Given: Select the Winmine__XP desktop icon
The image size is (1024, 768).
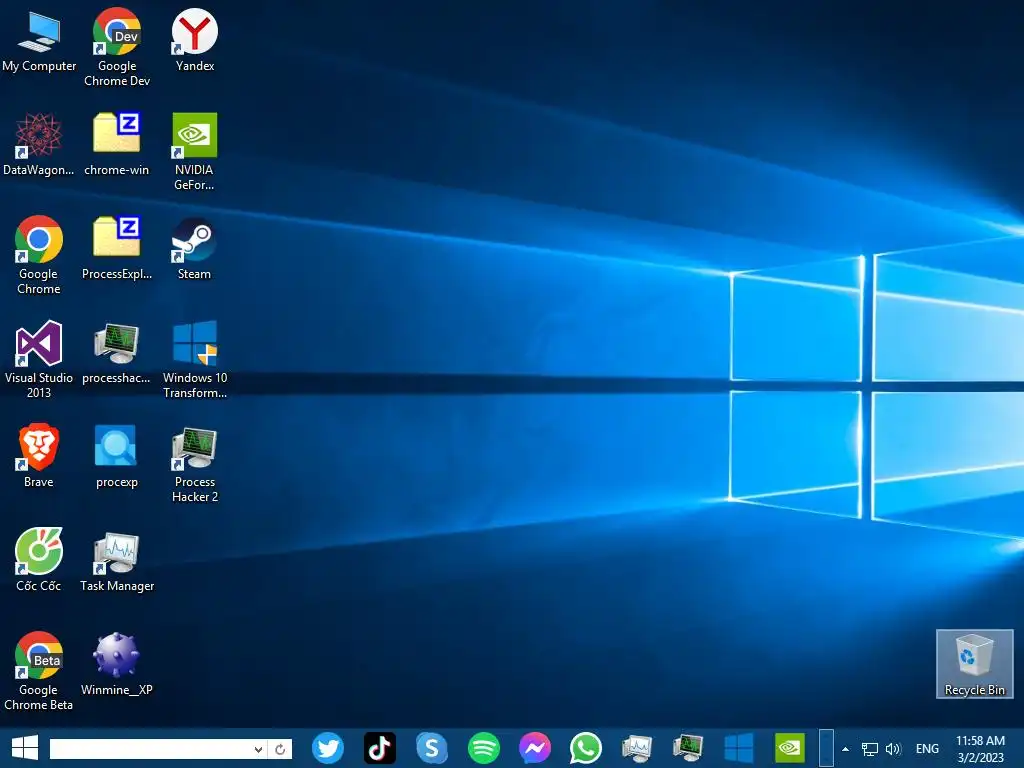Looking at the screenshot, I should tap(117, 664).
